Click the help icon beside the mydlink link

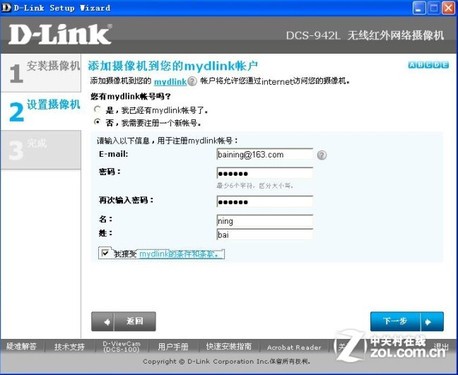[x=192, y=81]
